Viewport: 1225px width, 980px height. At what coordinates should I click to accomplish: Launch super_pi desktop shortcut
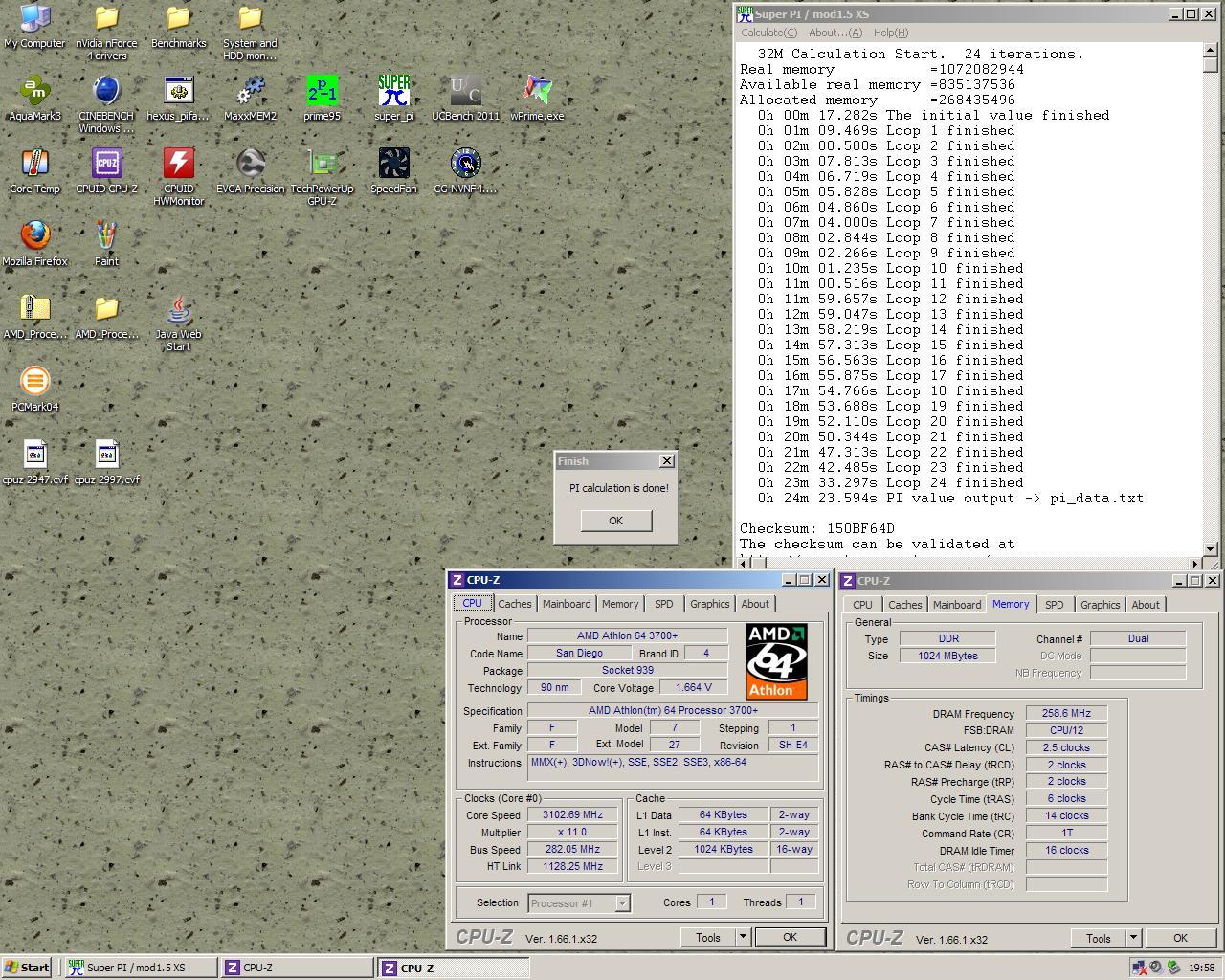click(393, 99)
